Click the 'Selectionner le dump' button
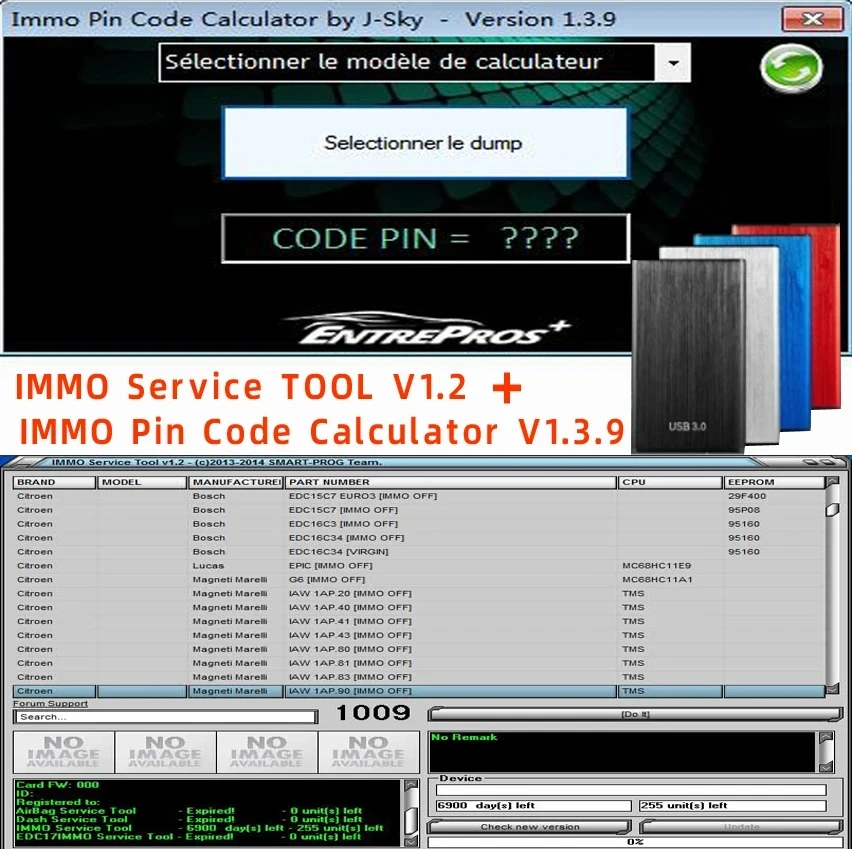852x849 pixels. click(x=425, y=143)
